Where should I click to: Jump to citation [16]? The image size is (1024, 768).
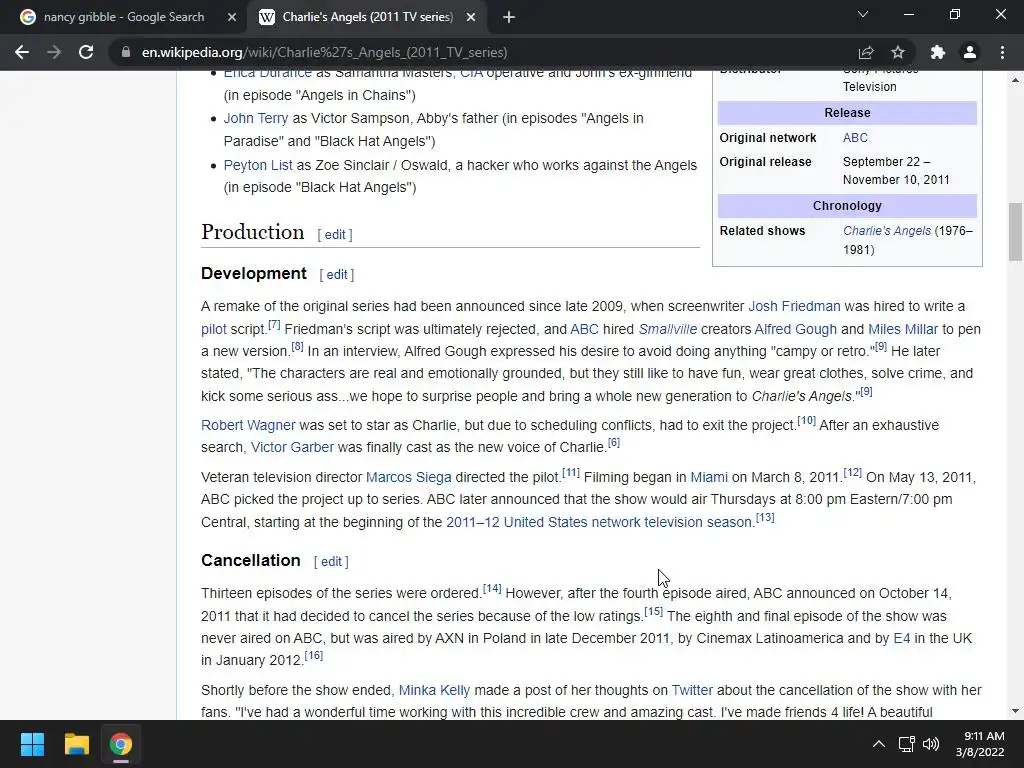point(313,655)
